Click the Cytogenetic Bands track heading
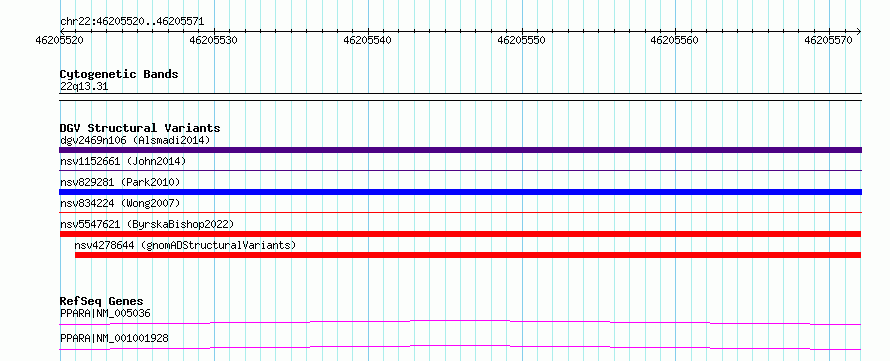 coord(119,74)
